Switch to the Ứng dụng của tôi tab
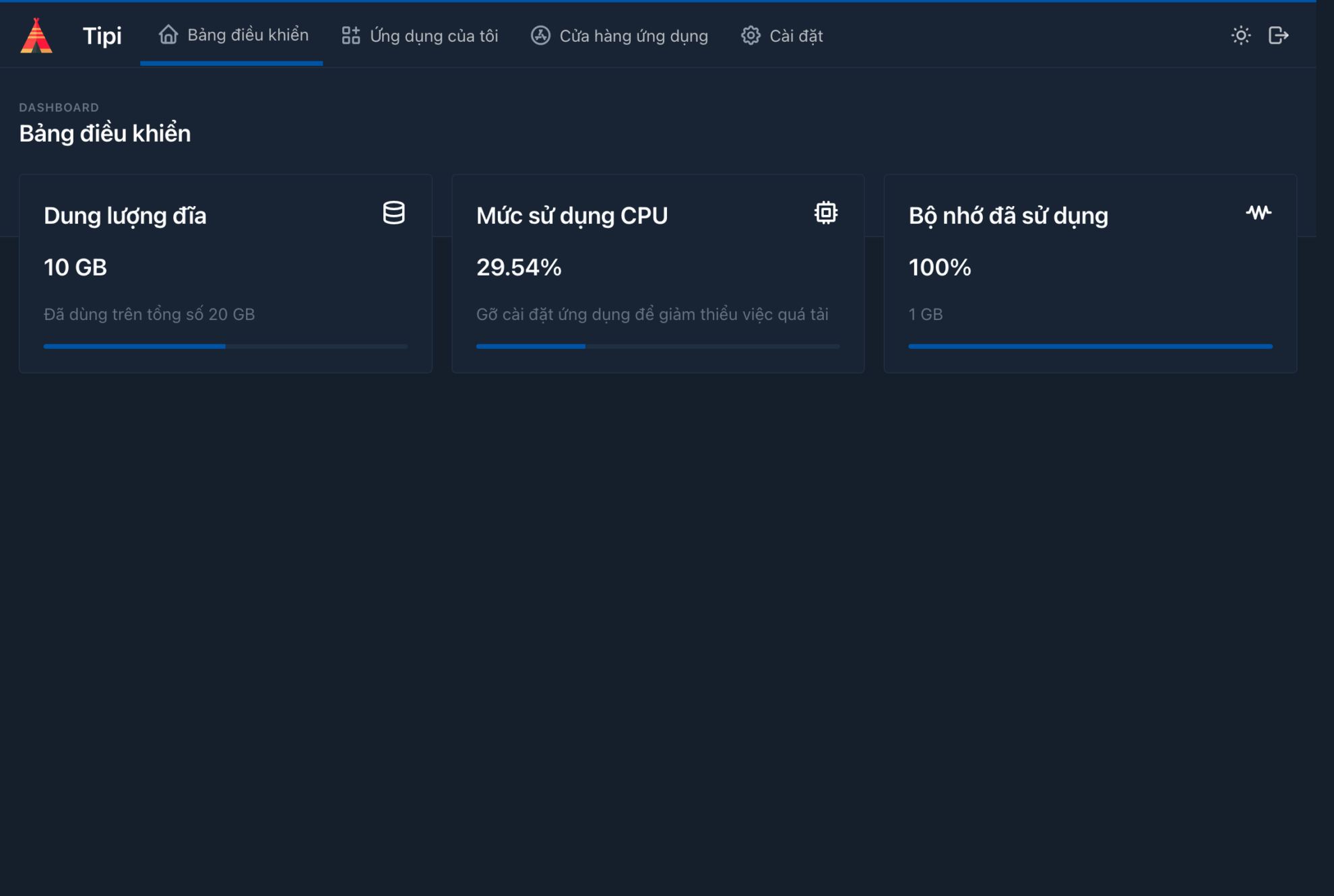 [433, 35]
